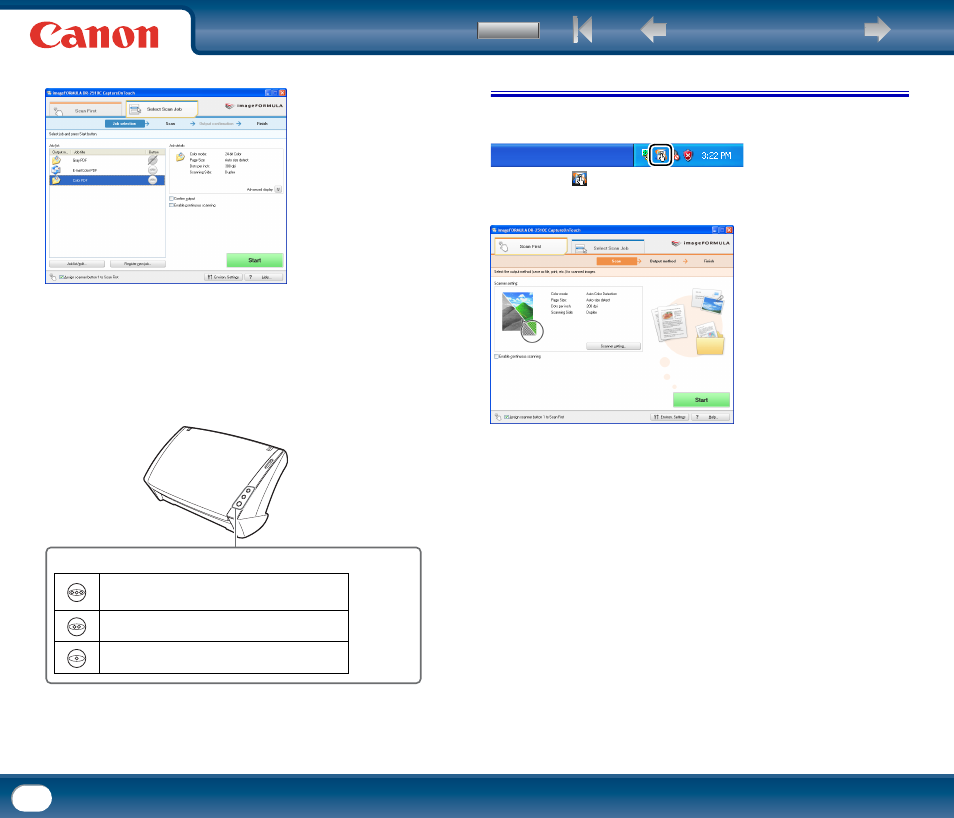Click the orange Scan step

click(x=616, y=261)
